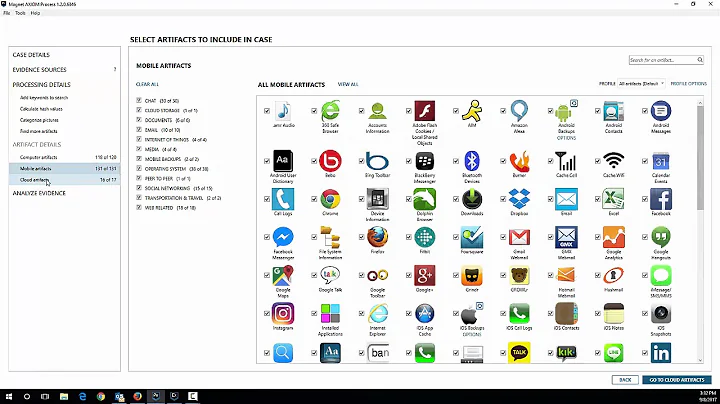
Task: Toggle the Android Contacts artifact checkbox
Action: click(x=597, y=111)
